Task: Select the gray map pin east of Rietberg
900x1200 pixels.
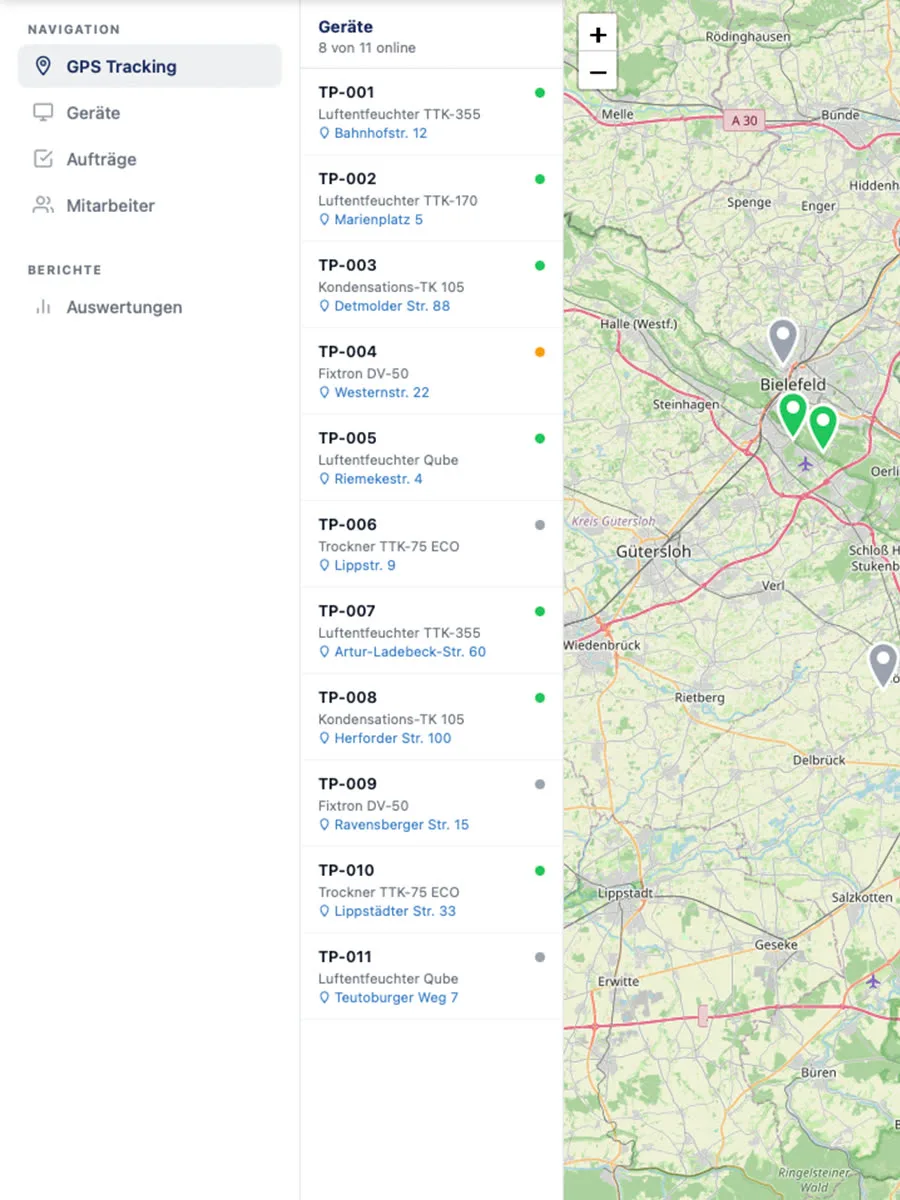Action: [883, 665]
